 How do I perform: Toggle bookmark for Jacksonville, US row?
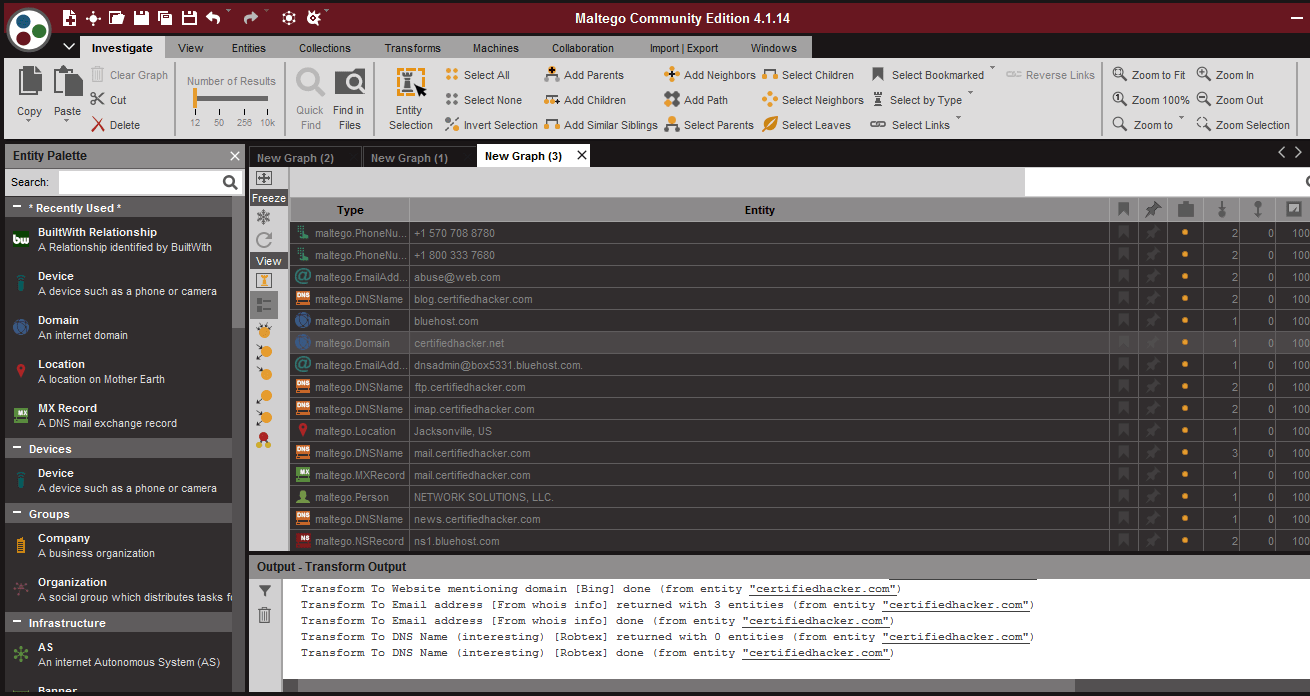(x=1124, y=431)
